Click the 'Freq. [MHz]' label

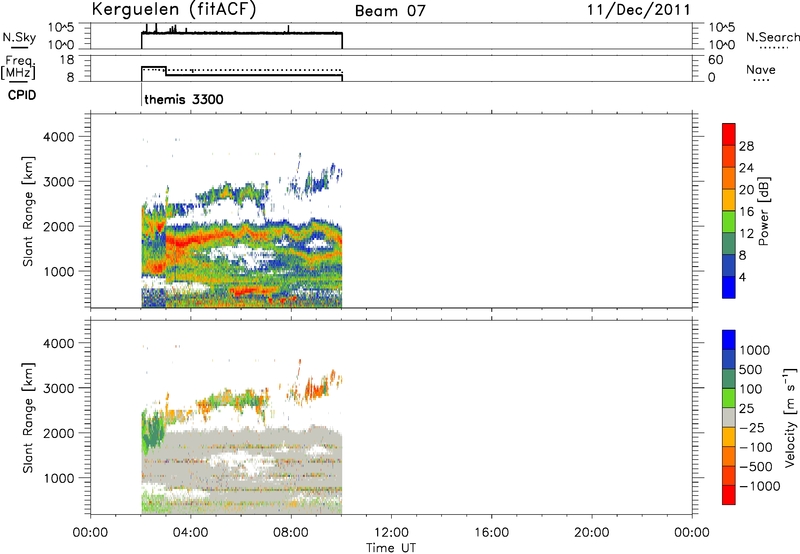(x=19, y=67)
